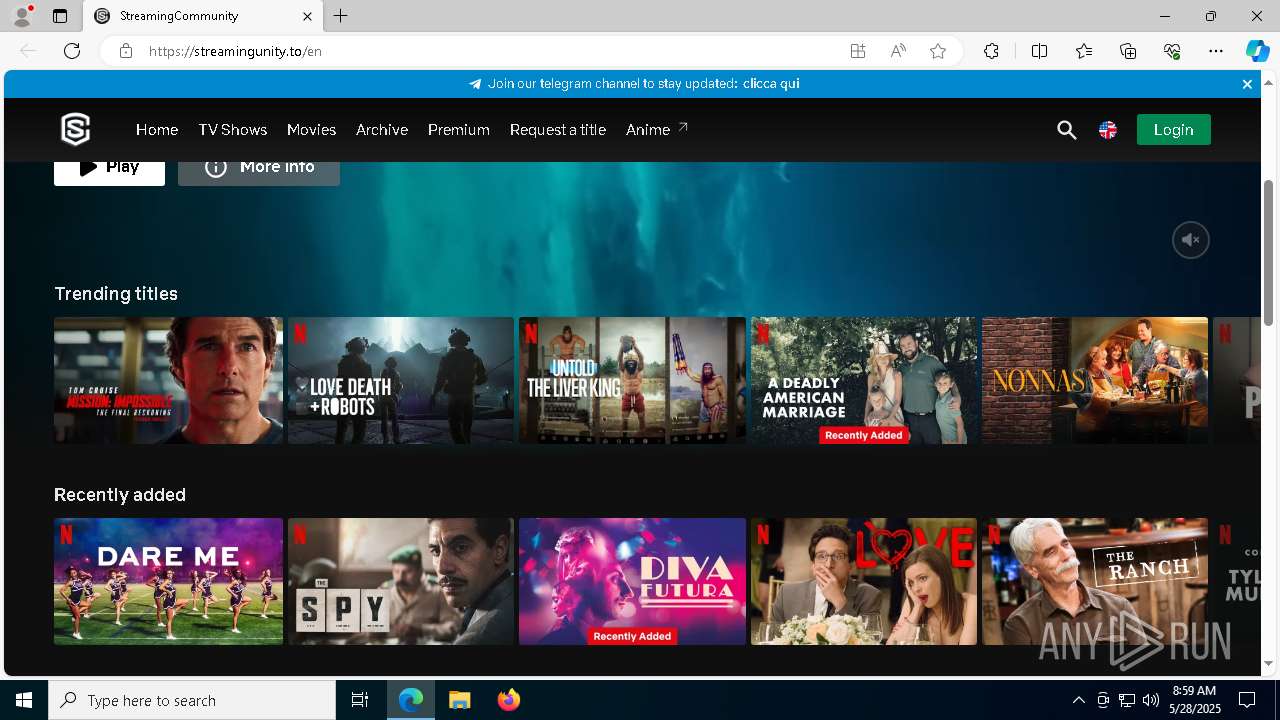The width and height of the screenshot is (1280, 720).
Task: Open Edge extensions puzzle icon
Action: (991, 51)
